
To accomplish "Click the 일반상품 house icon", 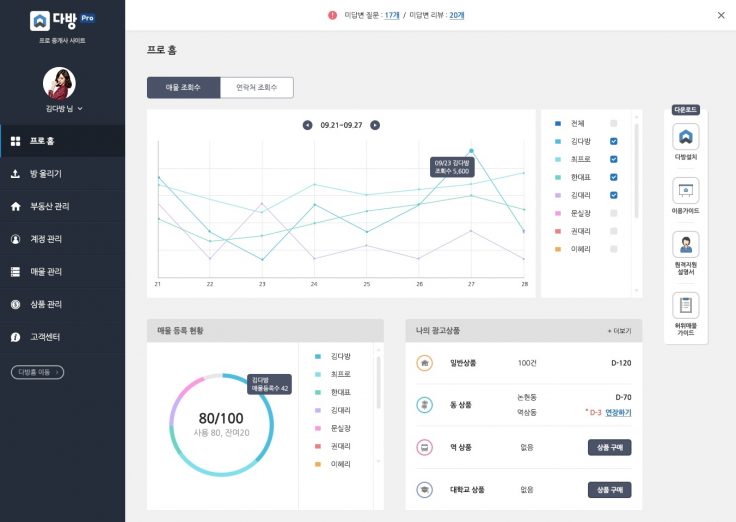I will [424, 363].
